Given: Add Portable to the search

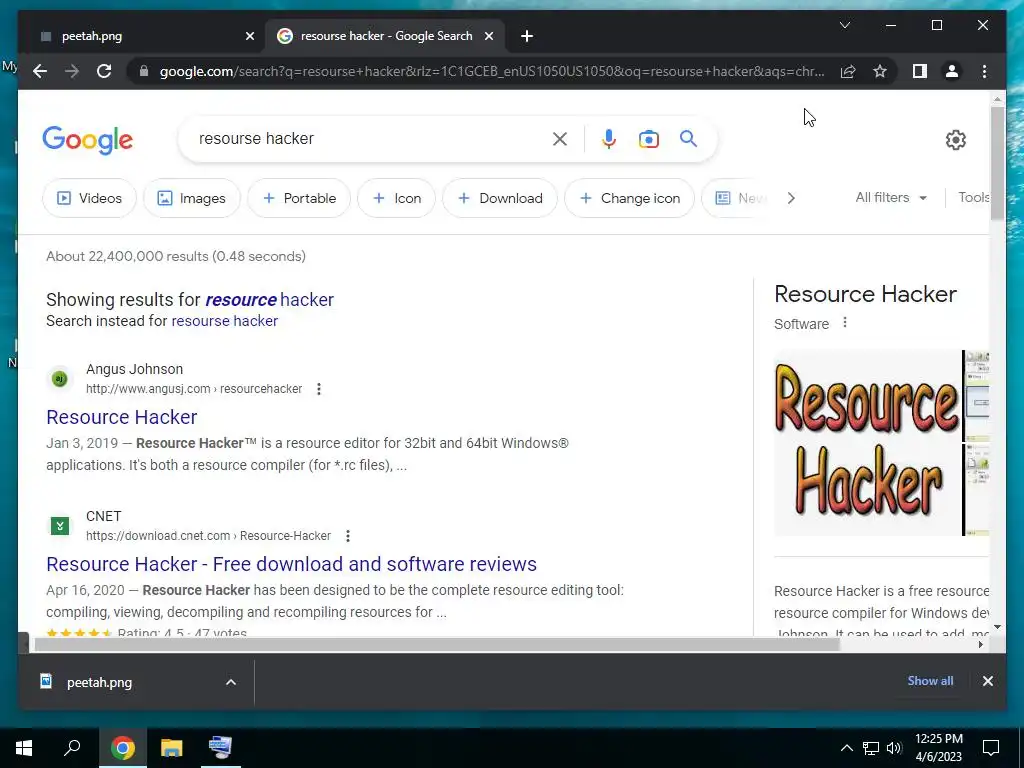Looking at the screenshot, I should click(x=299, y=198).
